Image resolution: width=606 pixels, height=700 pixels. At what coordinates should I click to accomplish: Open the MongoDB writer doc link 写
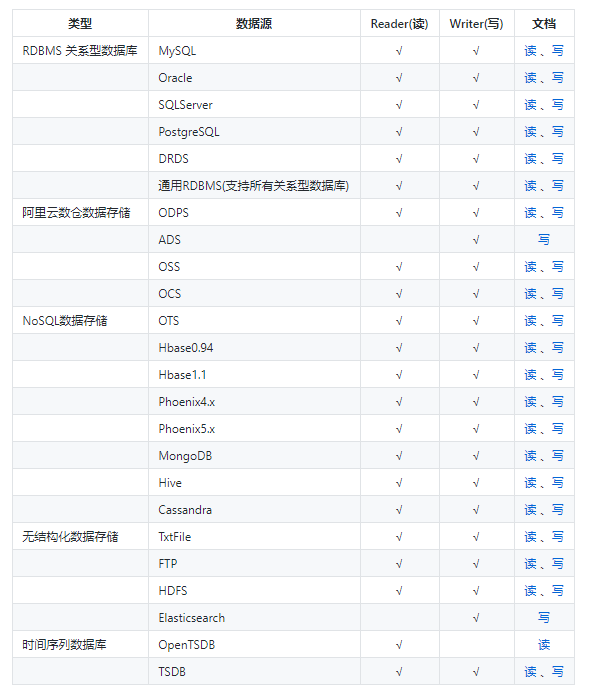tap(557, 456)
